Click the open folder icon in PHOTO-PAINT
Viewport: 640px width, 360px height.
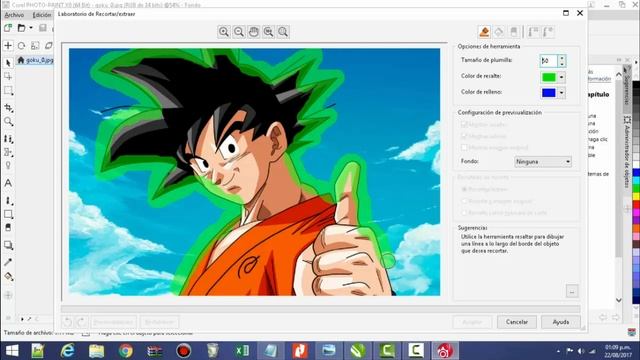pos(21,28)
